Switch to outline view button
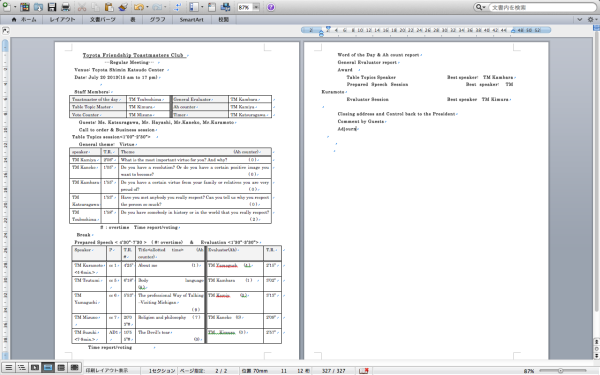This screenshot has width=600, height=375. (x=22, y=368)
